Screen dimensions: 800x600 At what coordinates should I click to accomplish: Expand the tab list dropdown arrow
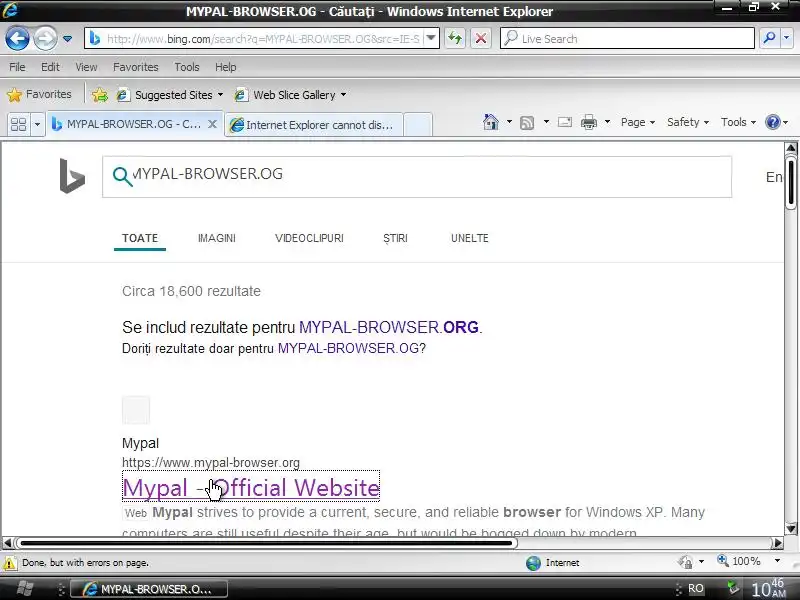[x=37, y=124]
